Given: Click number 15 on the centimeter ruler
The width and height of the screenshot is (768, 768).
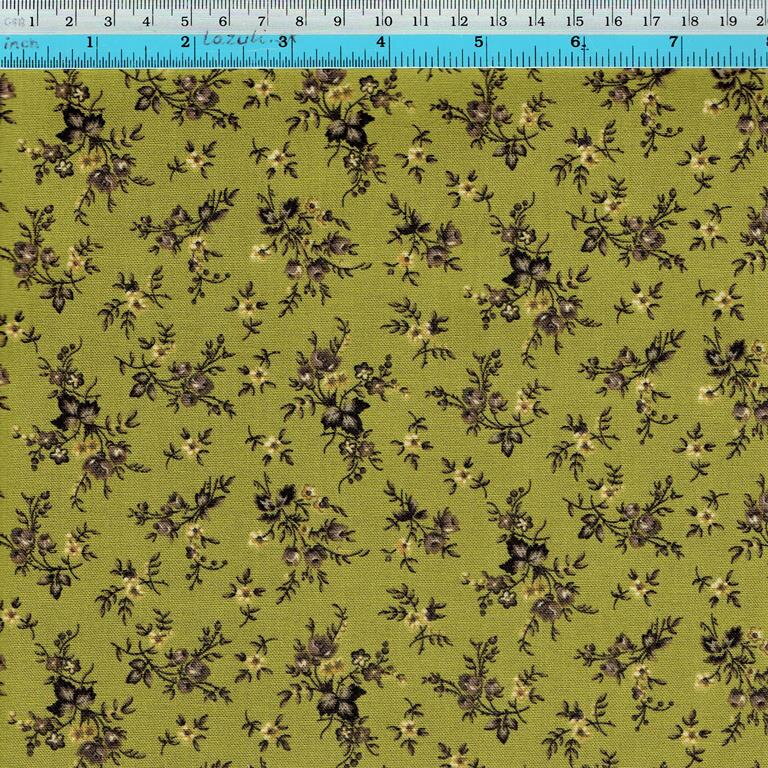Looking at the screenshot, I should (x=575, y=22).
